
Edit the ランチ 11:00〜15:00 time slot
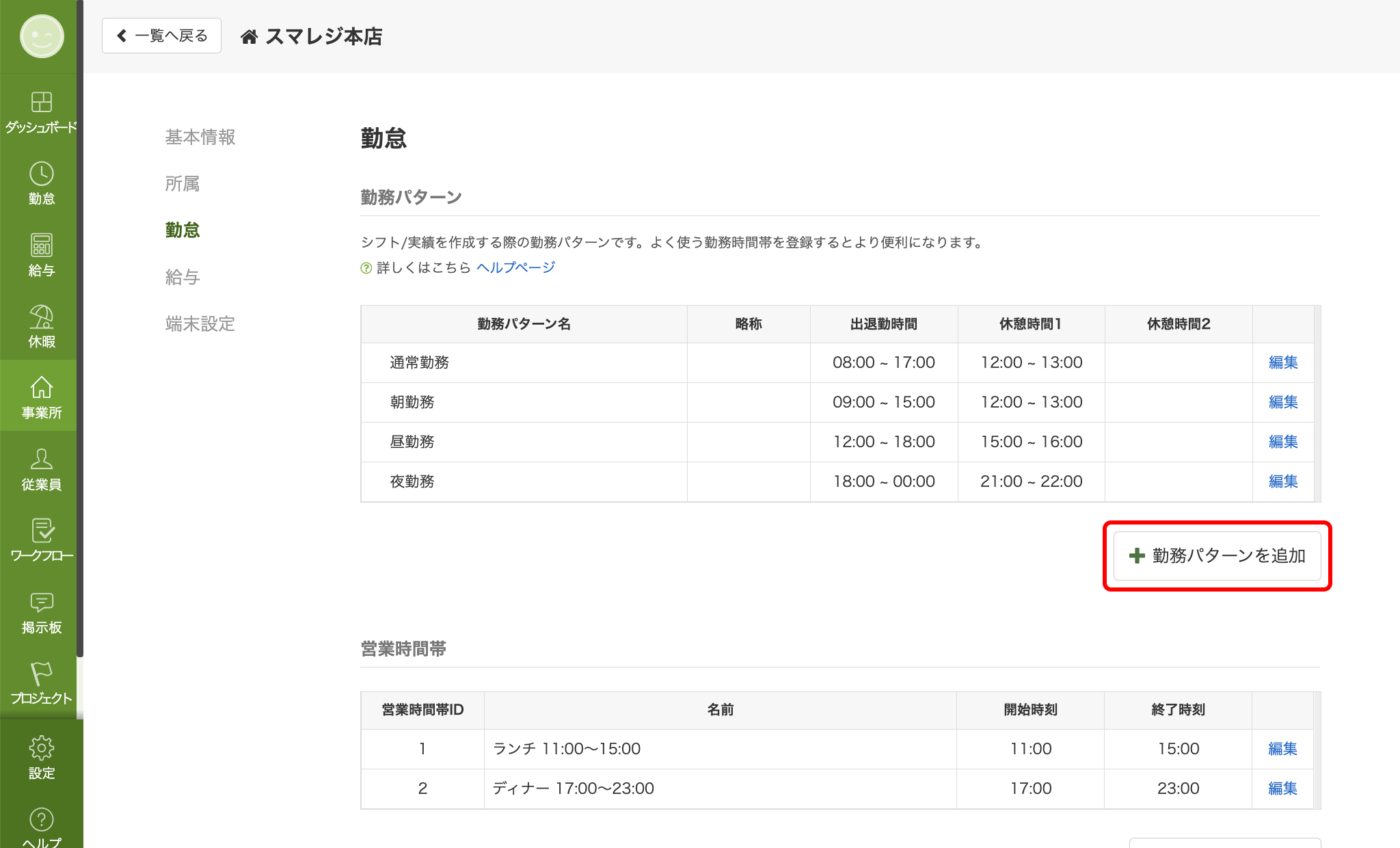click(x=1282, y=749)
